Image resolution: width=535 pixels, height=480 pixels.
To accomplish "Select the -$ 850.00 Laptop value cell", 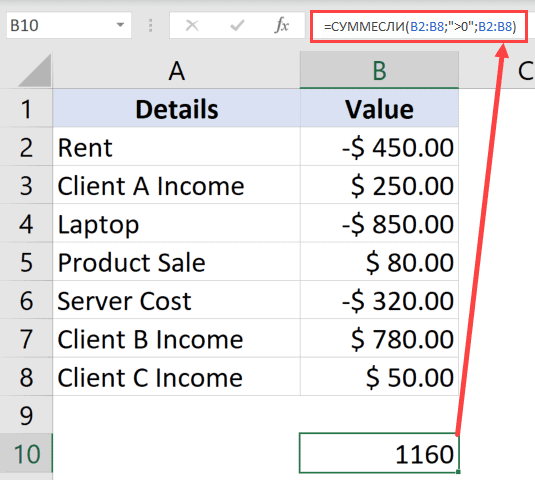I will (x=379, y=223).
